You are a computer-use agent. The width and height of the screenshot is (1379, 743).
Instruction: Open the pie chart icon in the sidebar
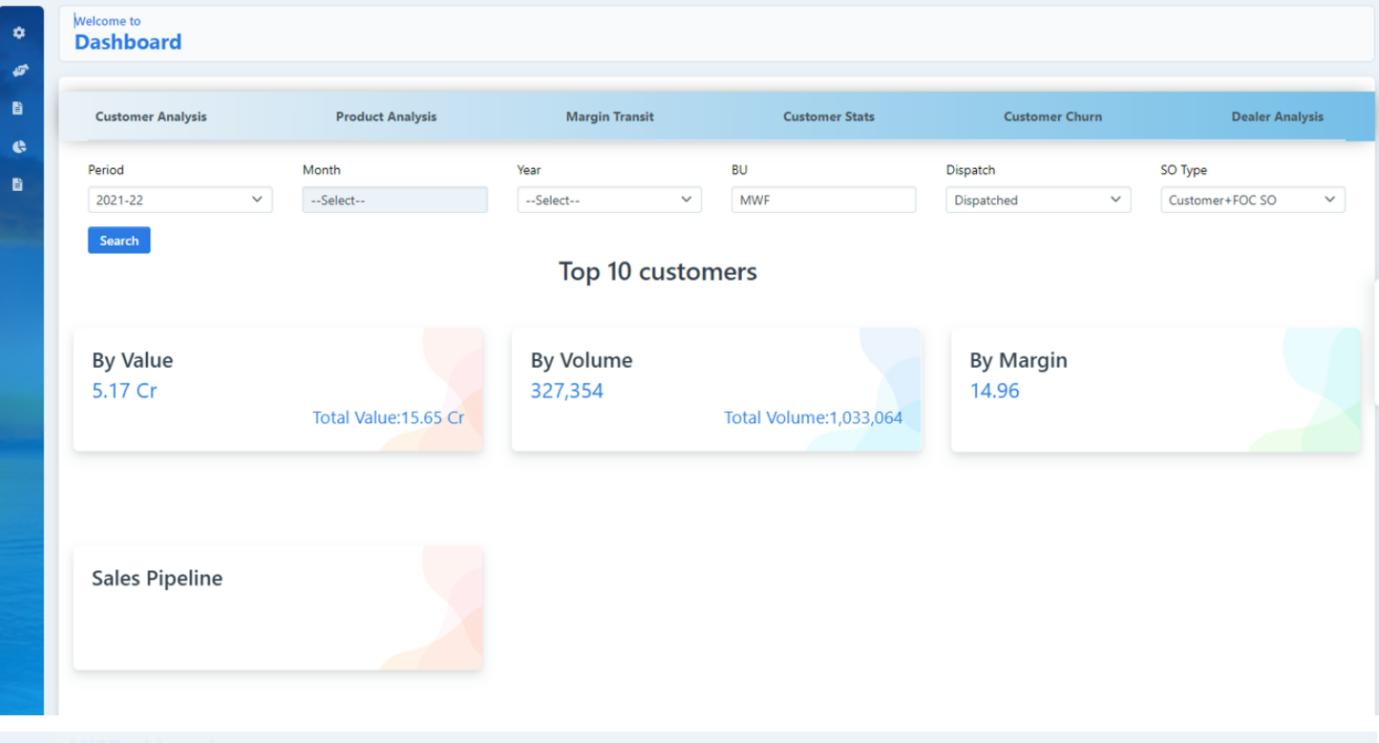click(x=18, y=145)
